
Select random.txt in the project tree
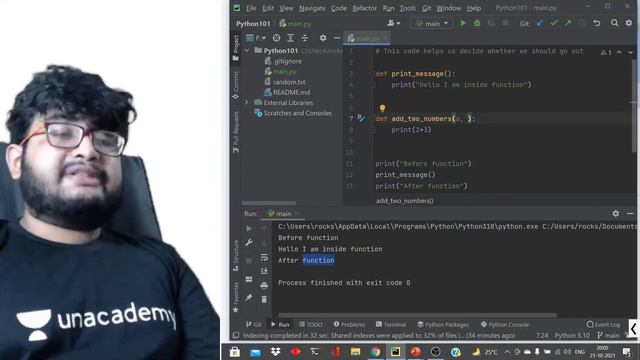pyautogui.click(x=285, y=82)
